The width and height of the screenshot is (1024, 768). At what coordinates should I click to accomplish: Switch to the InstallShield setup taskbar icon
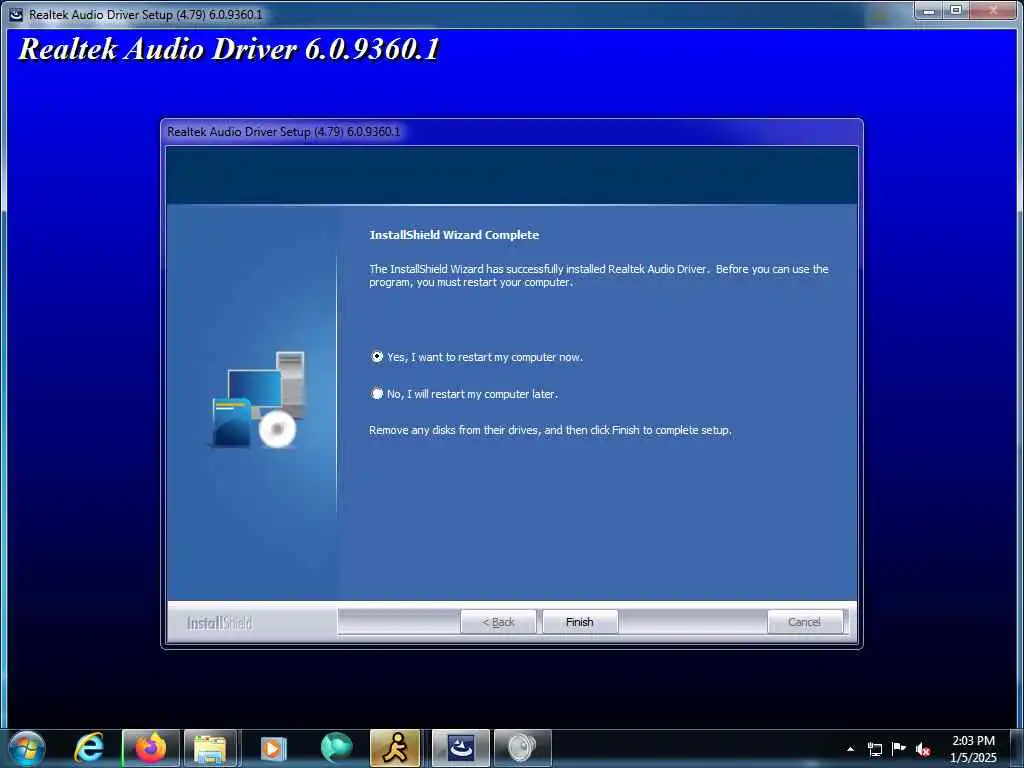pyautogui.click(x=460, y=748)
